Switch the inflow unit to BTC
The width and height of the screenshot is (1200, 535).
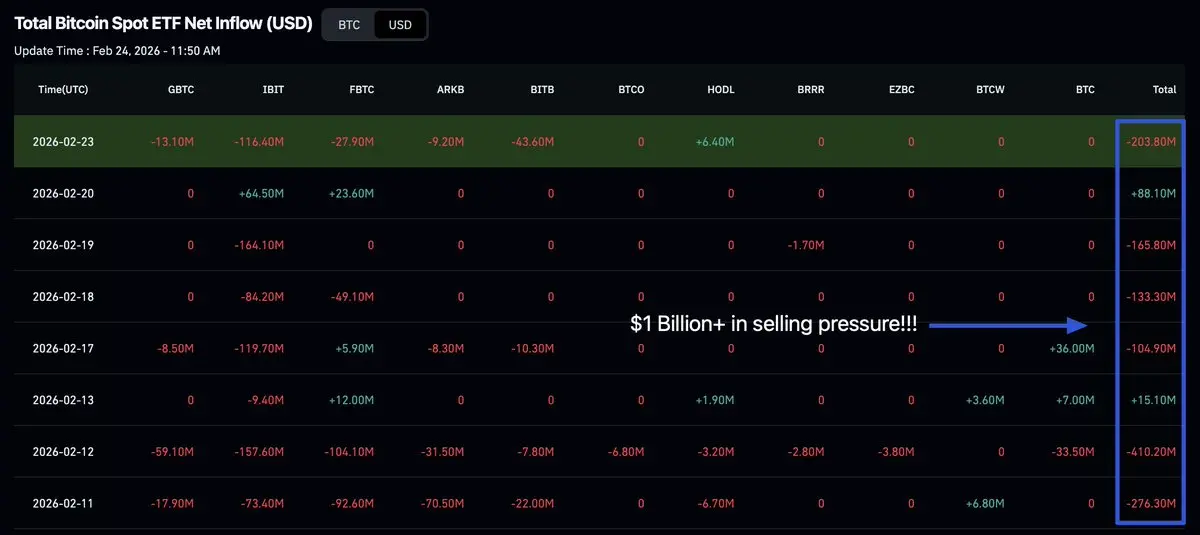[348, 25]
